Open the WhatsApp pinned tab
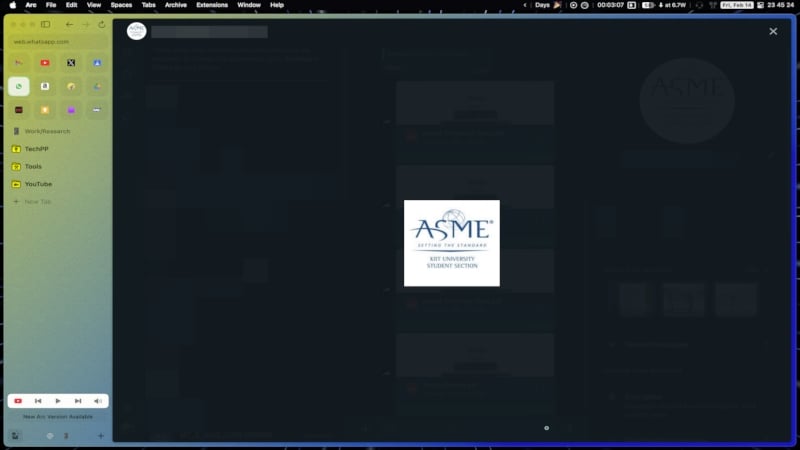Image resolution: width=800 pixels, height=450 pixels. pos(19,86)
